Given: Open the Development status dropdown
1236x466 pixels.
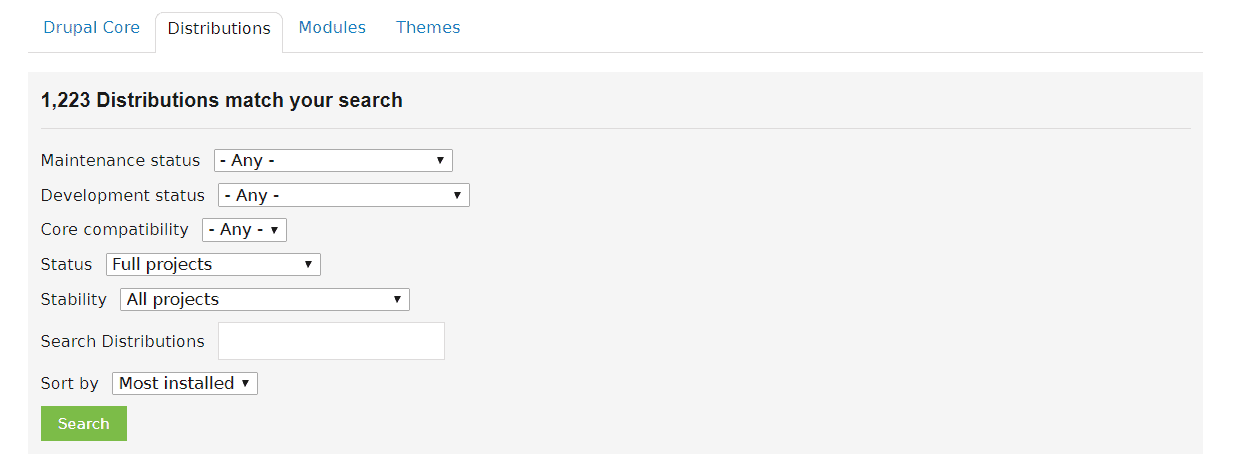Looking at the screenshot, I should pos(344,195).
